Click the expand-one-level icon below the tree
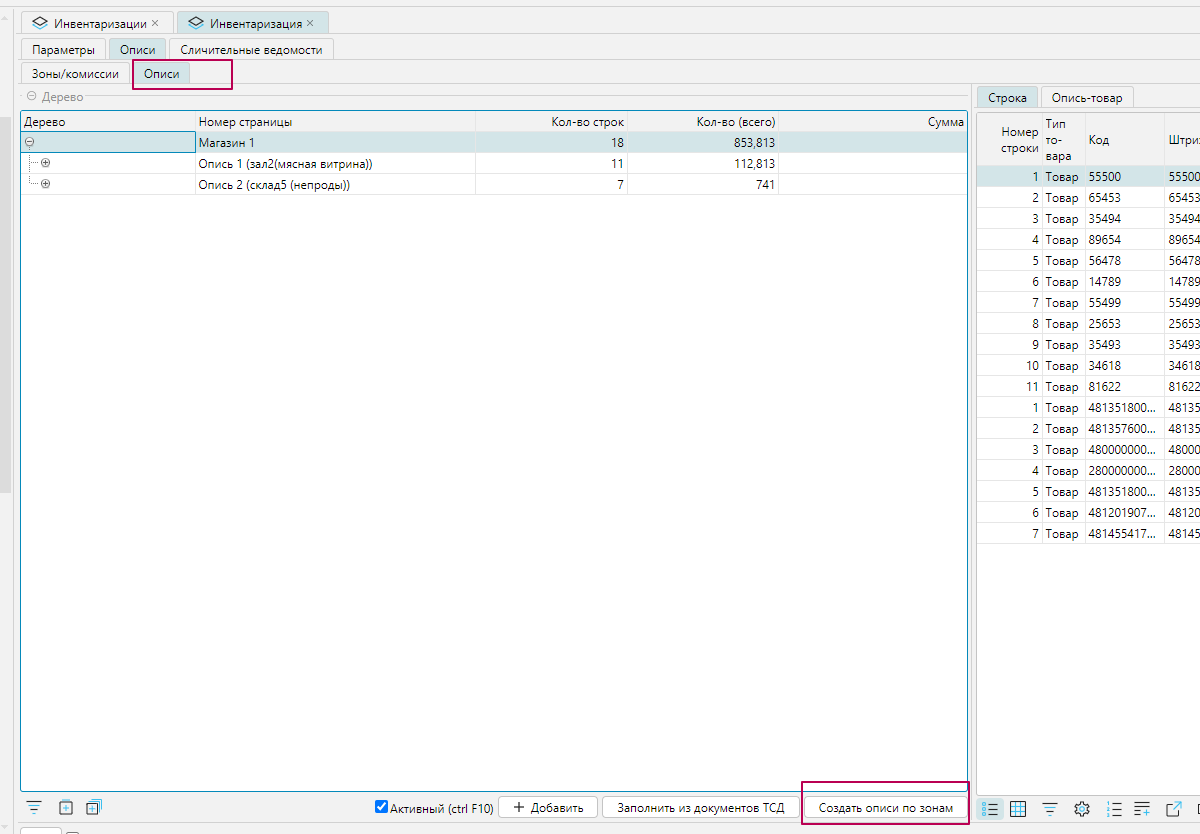The width and height of the screenshot is (1200, 834). [66, 807]
